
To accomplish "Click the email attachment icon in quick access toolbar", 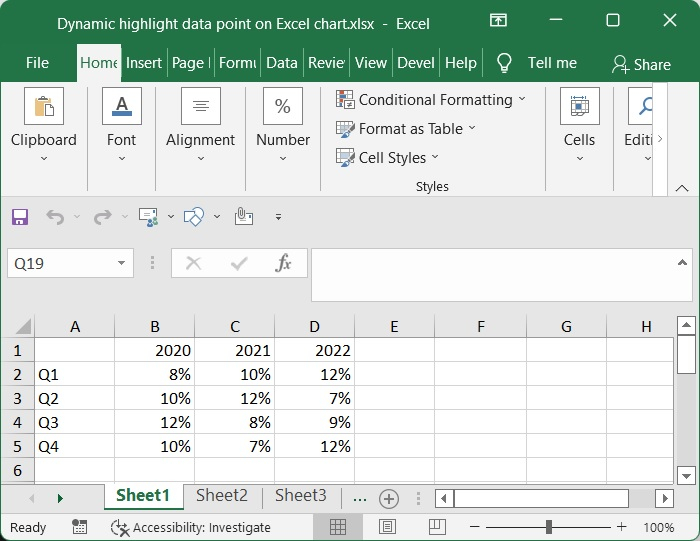I will tap(242, 216).
